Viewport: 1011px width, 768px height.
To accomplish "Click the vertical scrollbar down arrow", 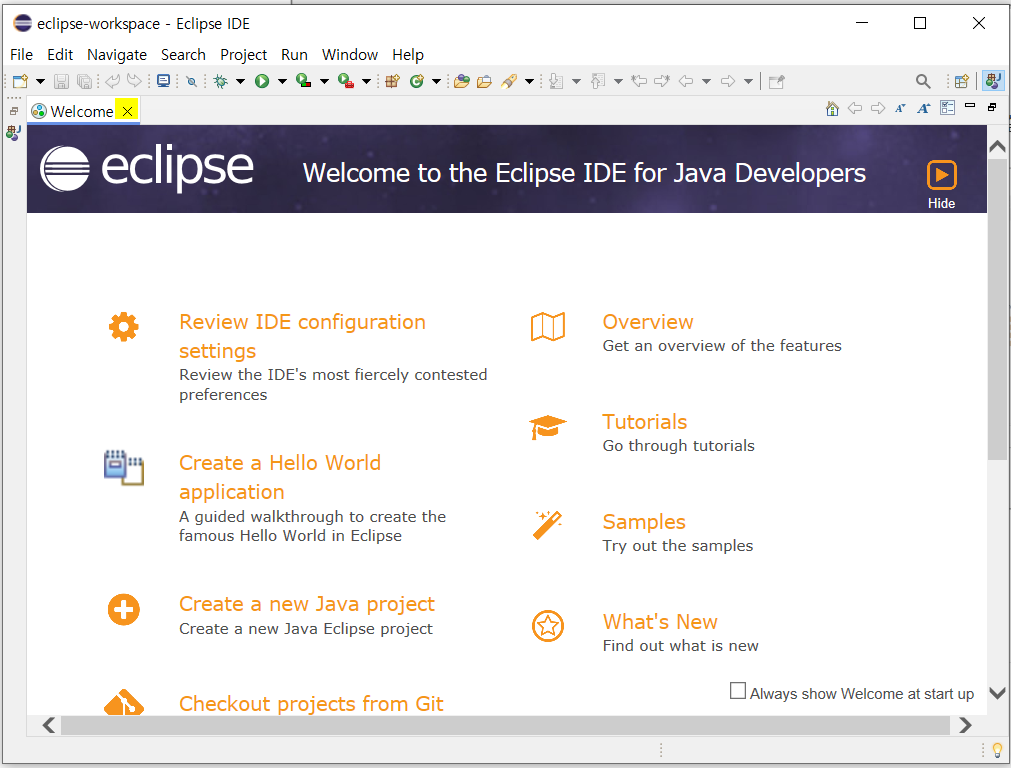I will [x=997, y=693].
